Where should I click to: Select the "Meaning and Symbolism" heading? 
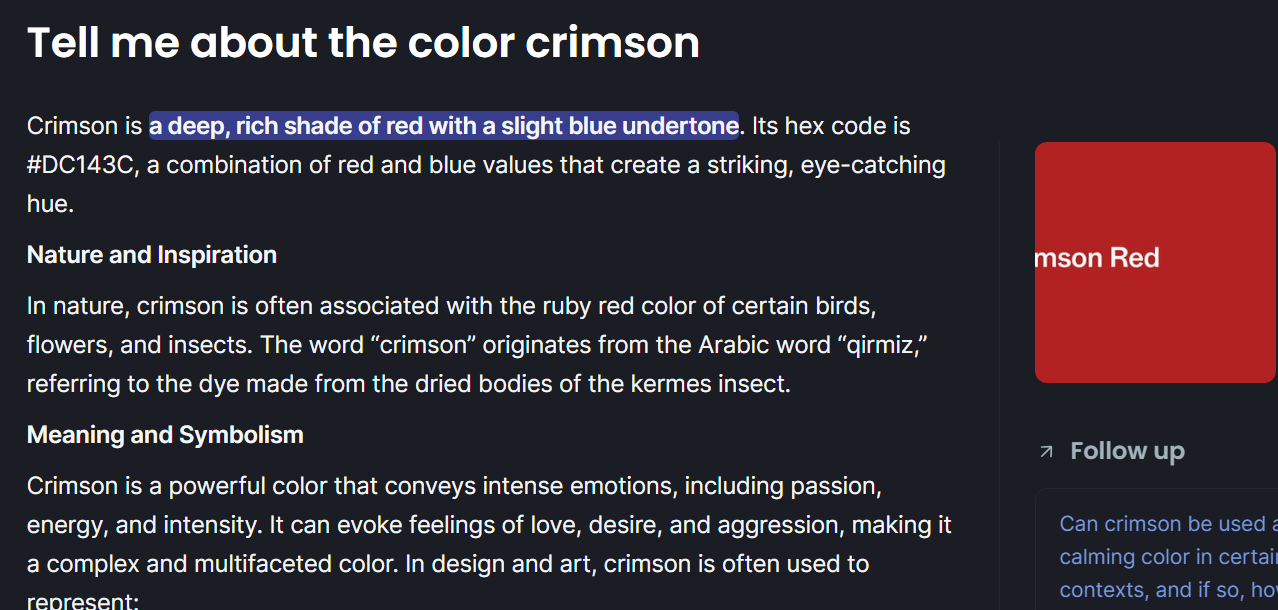(165, 435)
